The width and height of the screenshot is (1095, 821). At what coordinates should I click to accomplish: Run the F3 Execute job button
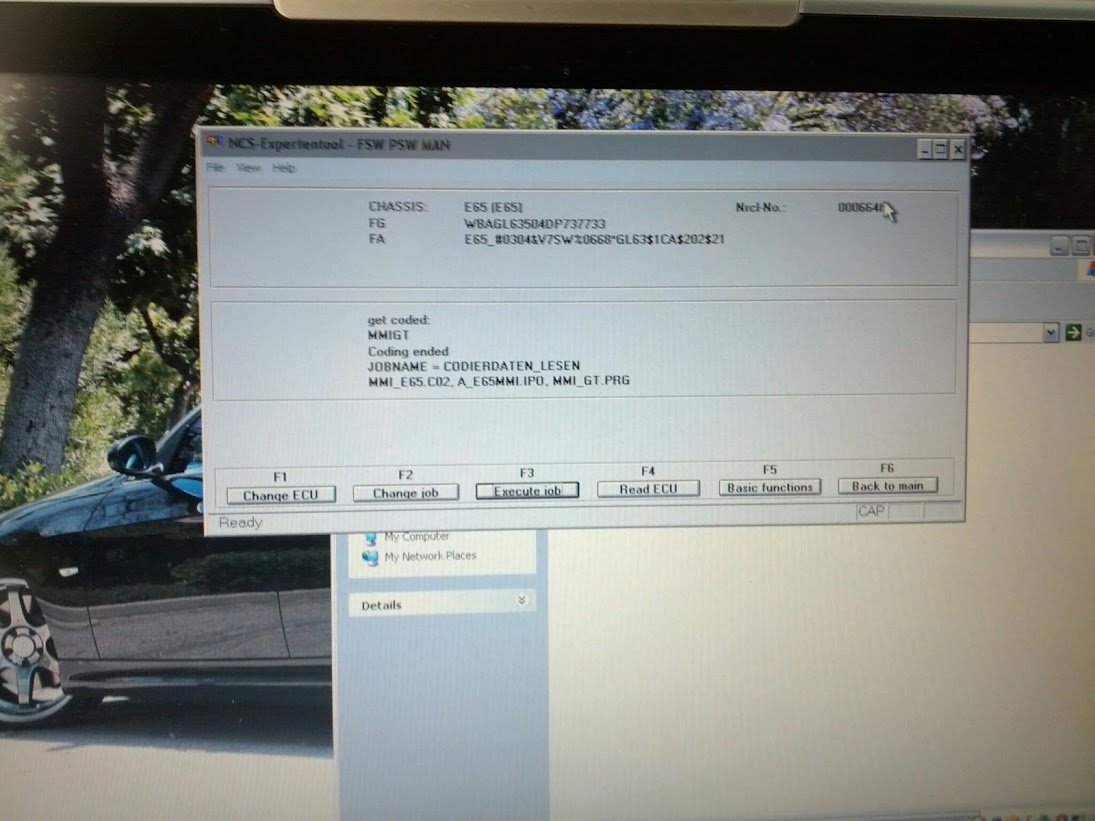point(527,491)
